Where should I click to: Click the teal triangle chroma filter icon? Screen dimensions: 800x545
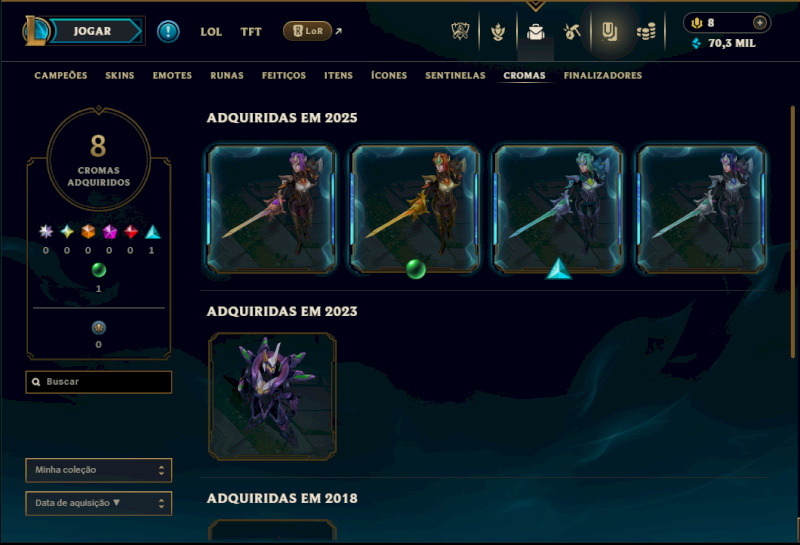click(x=152, y=232)
